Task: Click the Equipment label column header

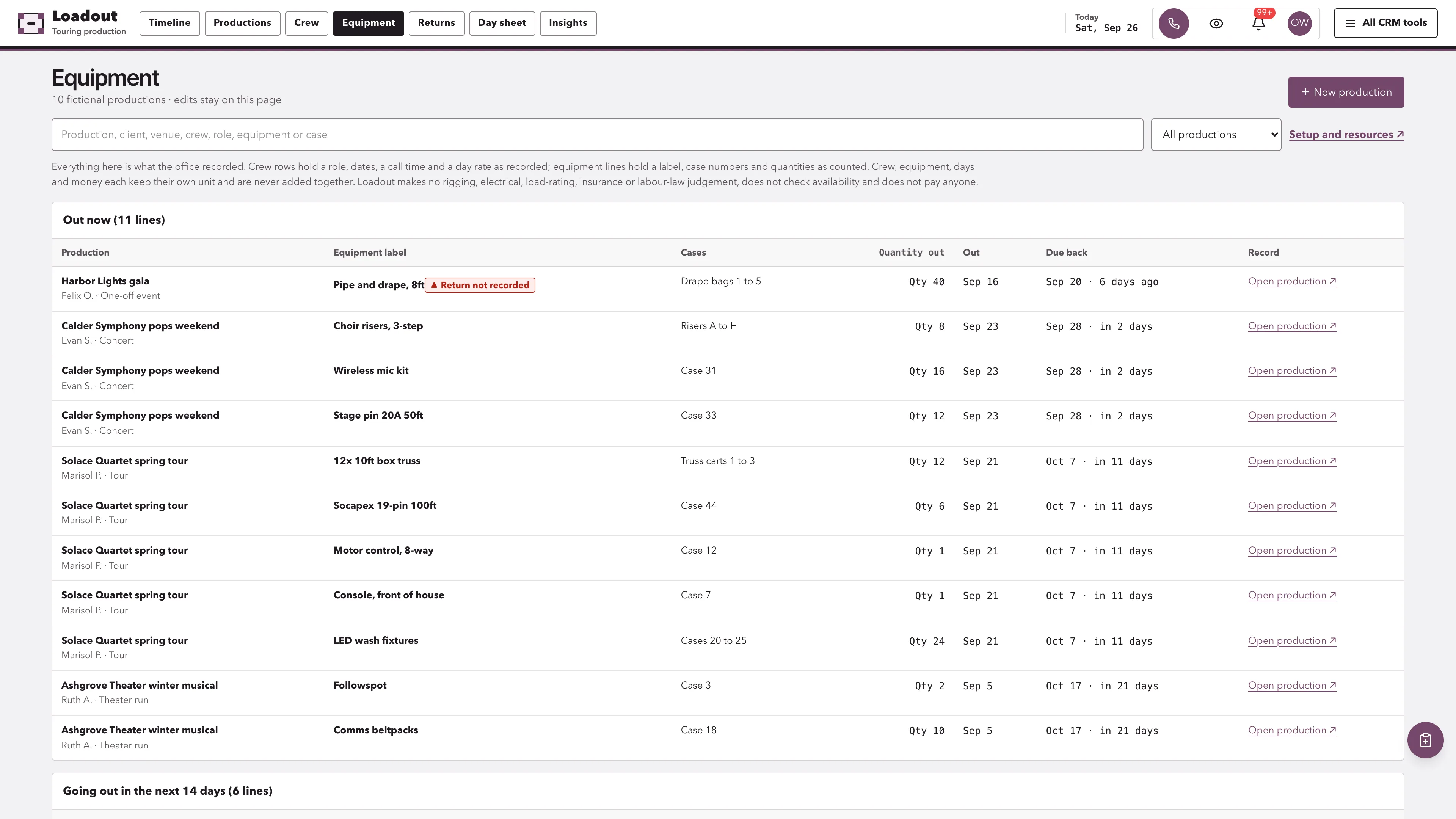Action: pyautogui.click(x=370, y=253)
